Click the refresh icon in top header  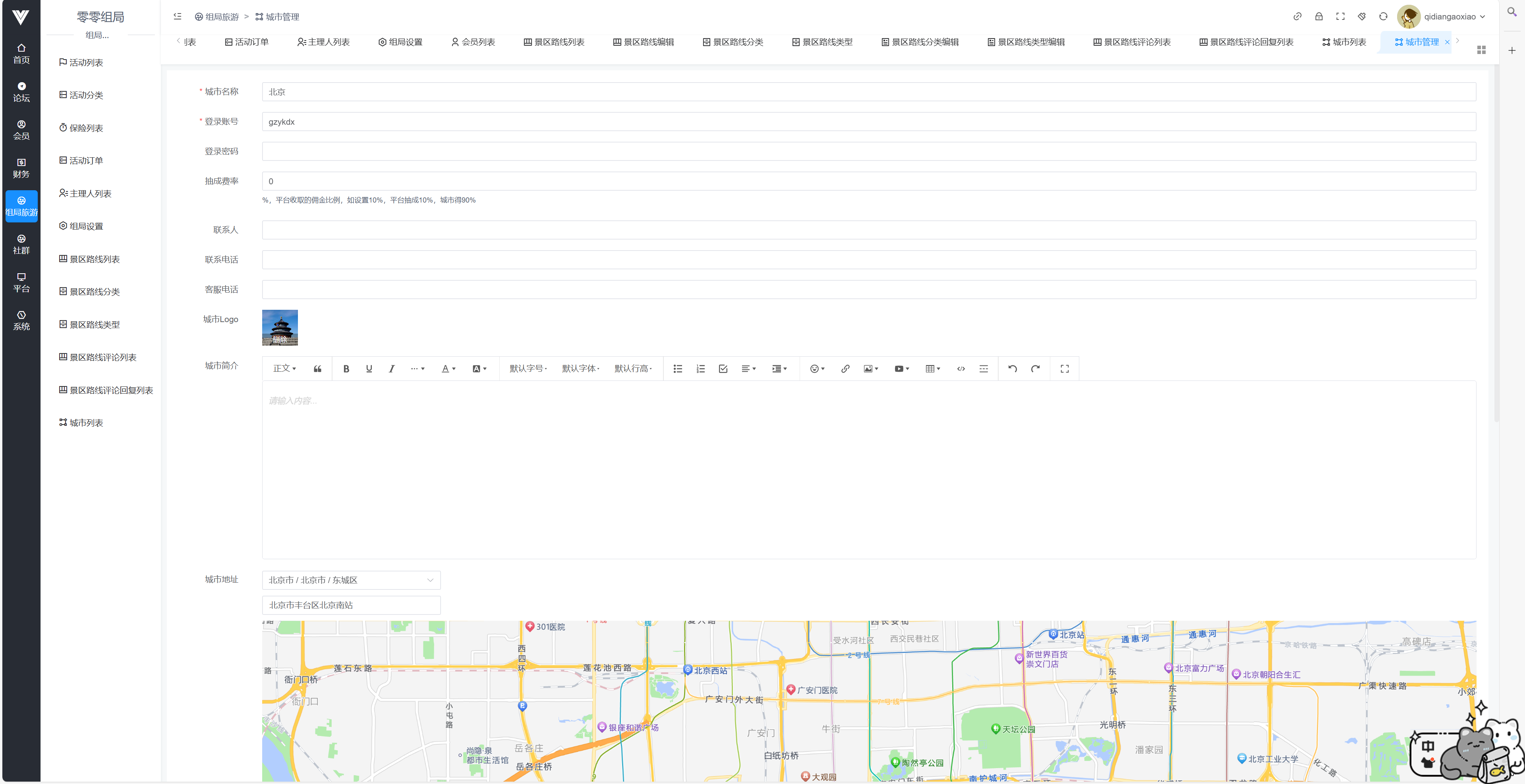coord(1383,17)
